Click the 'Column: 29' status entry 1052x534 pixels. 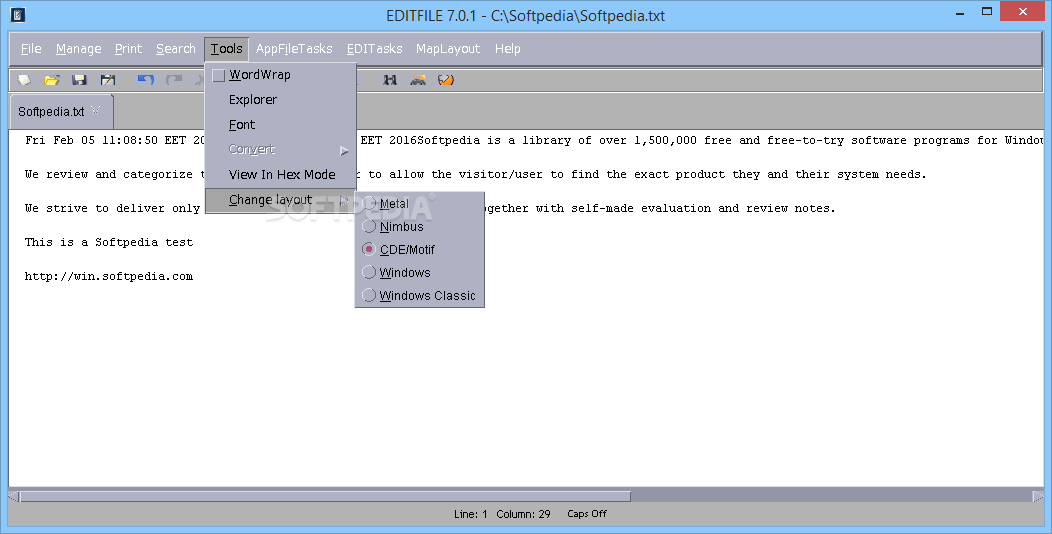(x=523, y=514)
